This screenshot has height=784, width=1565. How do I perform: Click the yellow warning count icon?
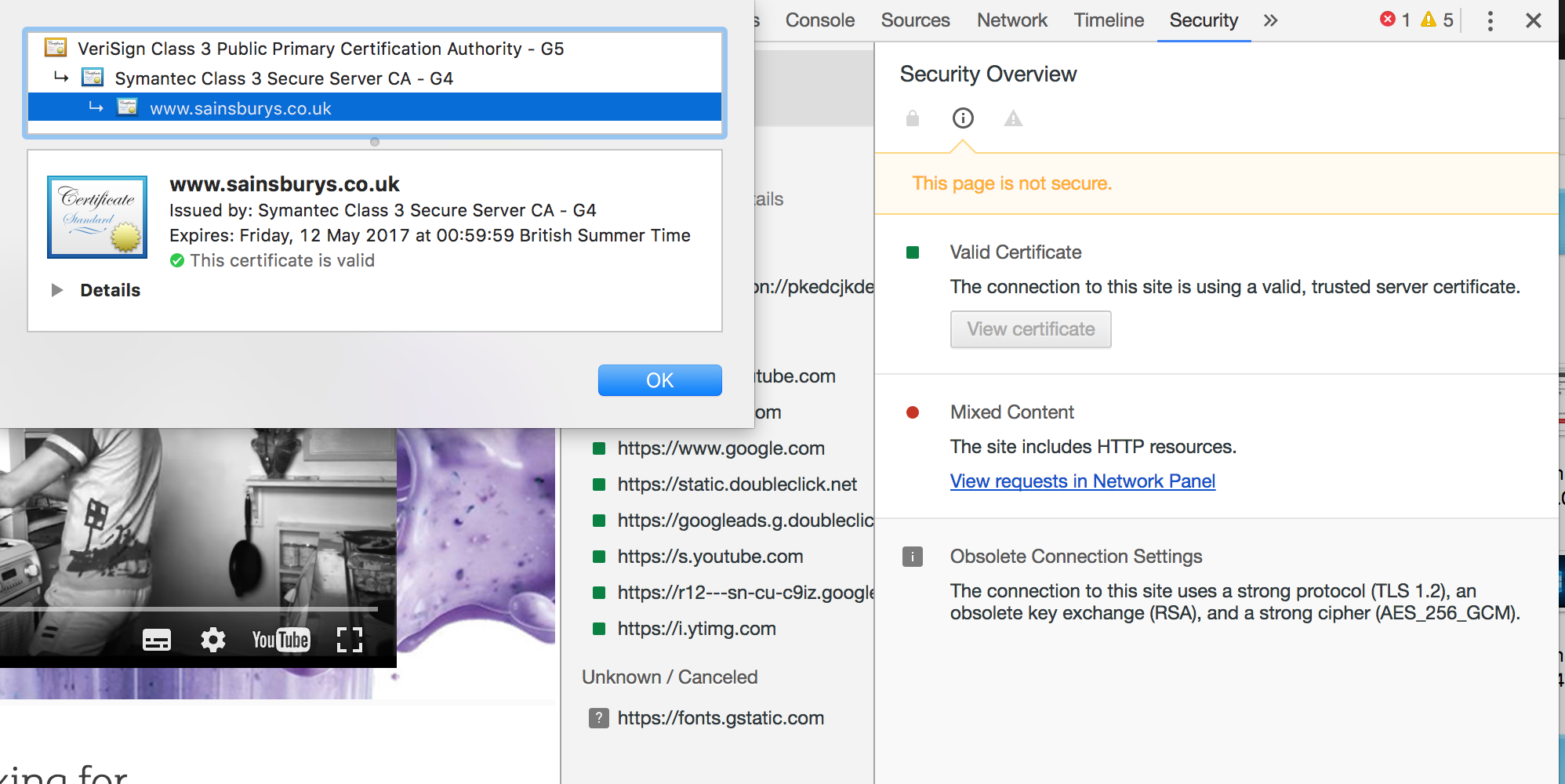[x=1429, y=19]
